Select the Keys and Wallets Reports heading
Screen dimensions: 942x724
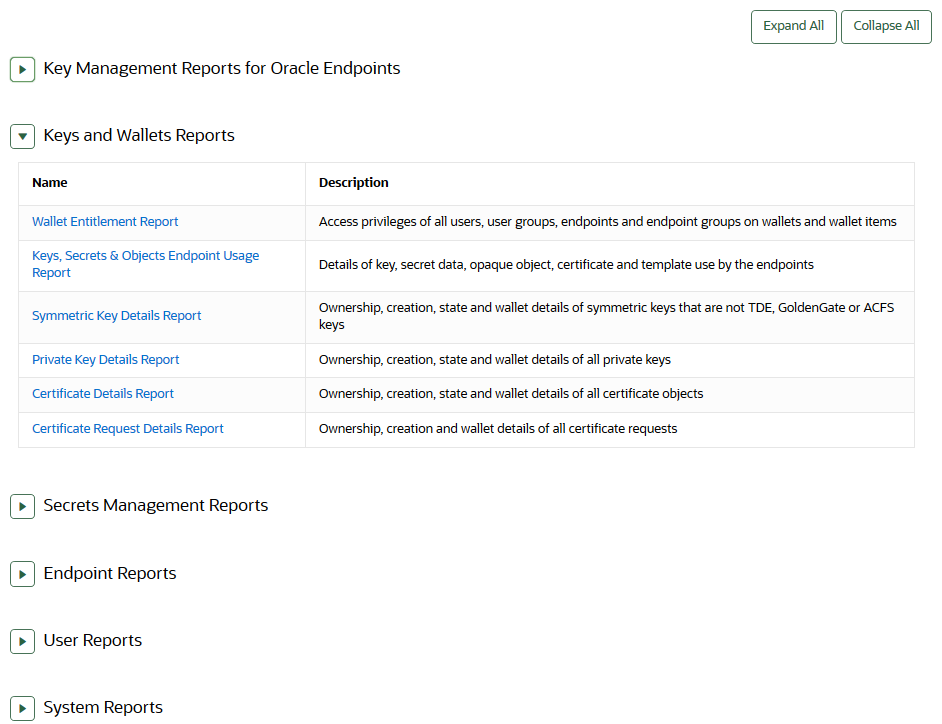139,136
